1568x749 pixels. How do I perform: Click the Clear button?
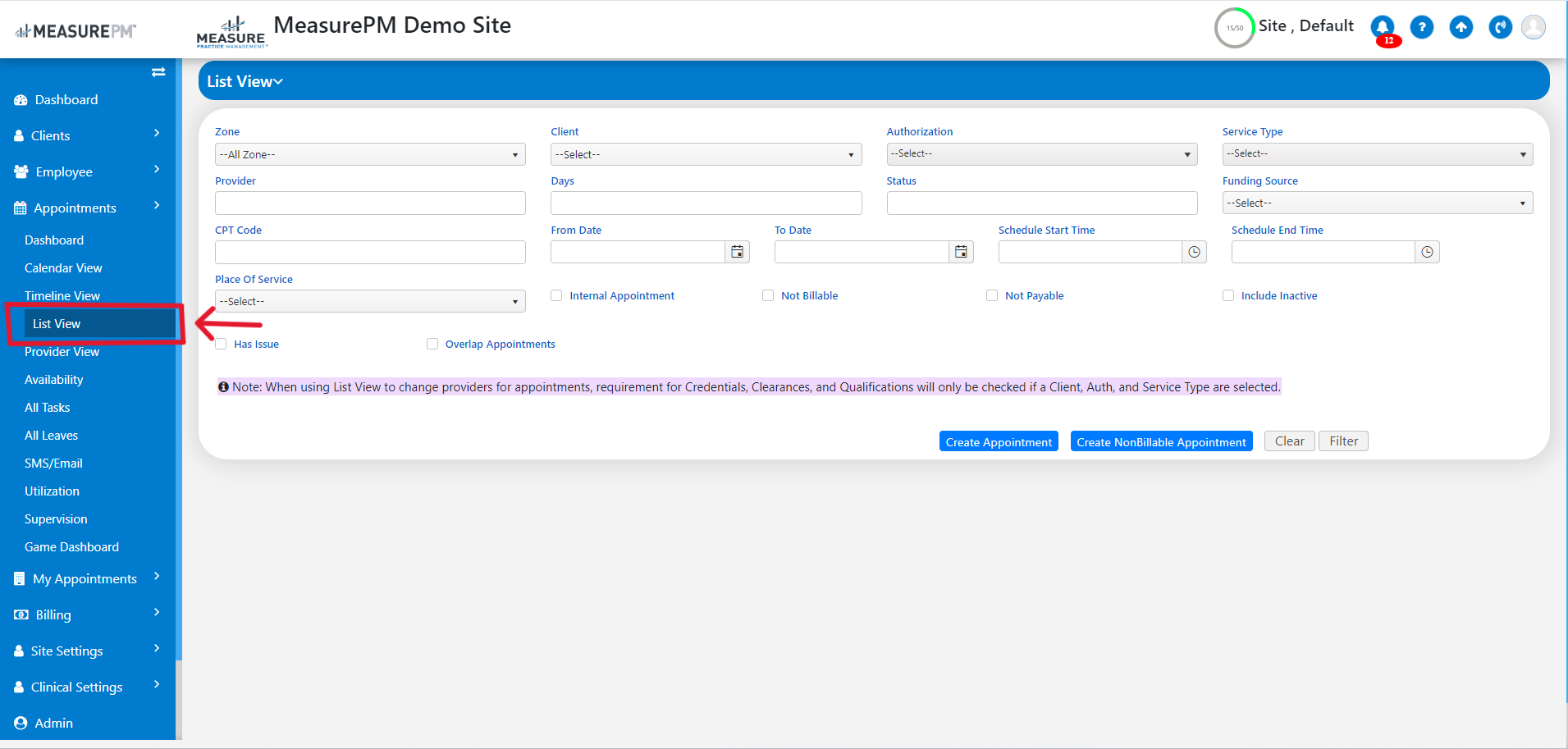[x=1289, y=441]
